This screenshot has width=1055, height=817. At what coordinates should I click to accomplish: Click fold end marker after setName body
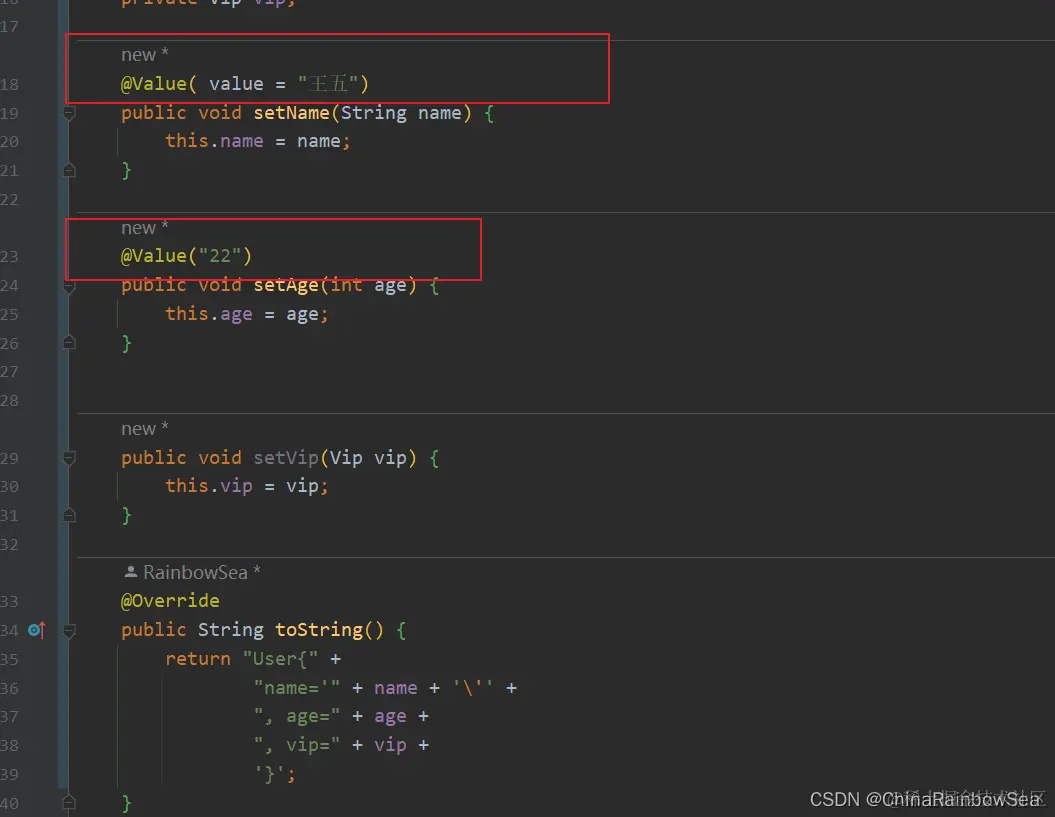[69, 170]
